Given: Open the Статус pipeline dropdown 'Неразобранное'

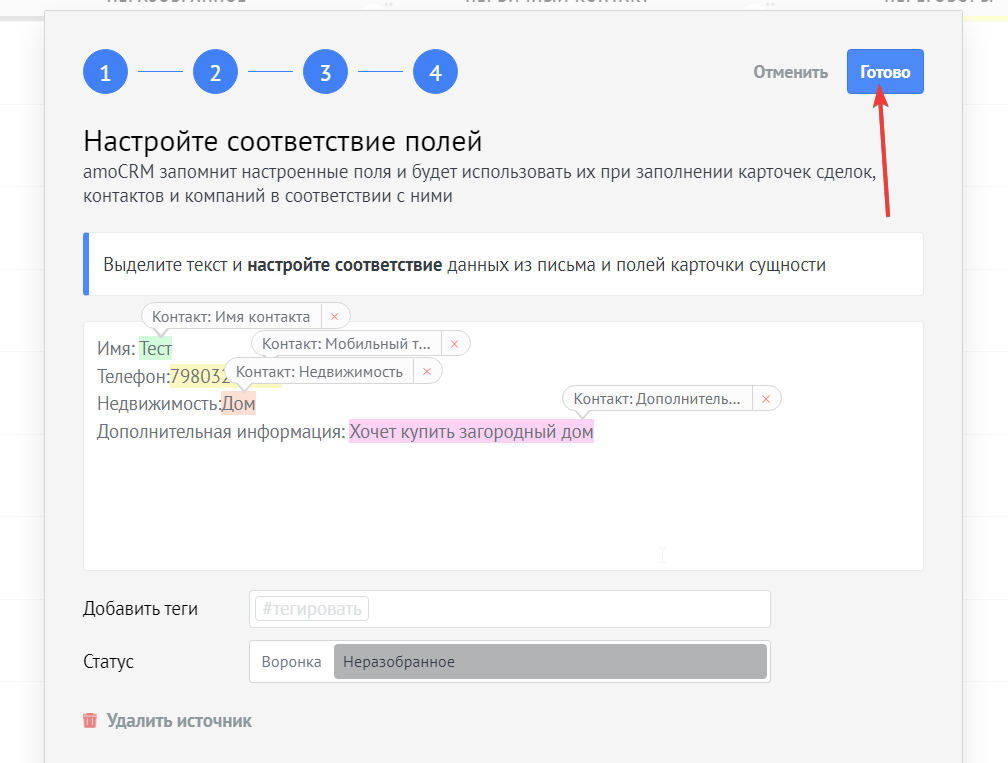Looking at the screenshot, I should coord(550,661).
